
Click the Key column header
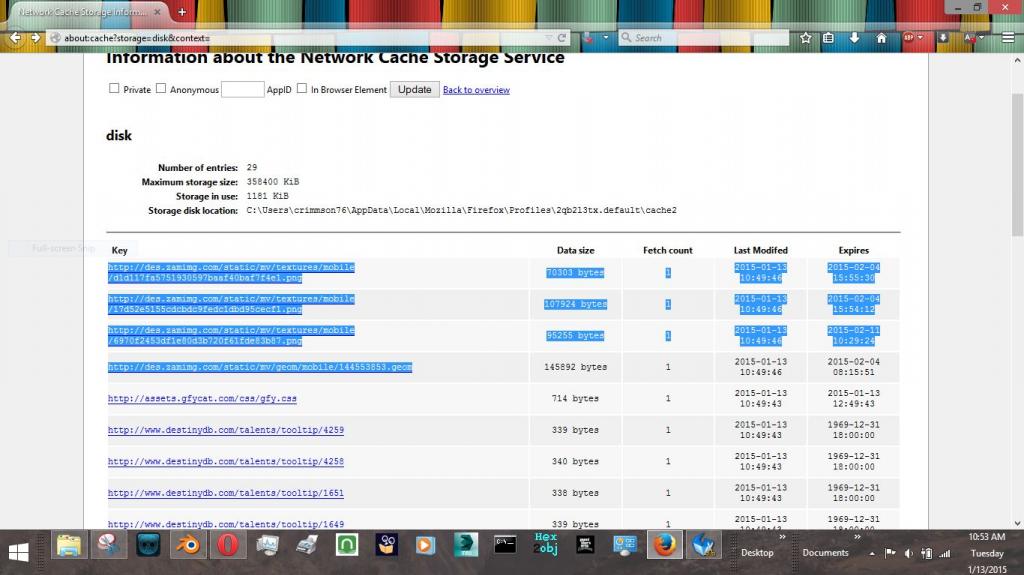click(120, 250)
